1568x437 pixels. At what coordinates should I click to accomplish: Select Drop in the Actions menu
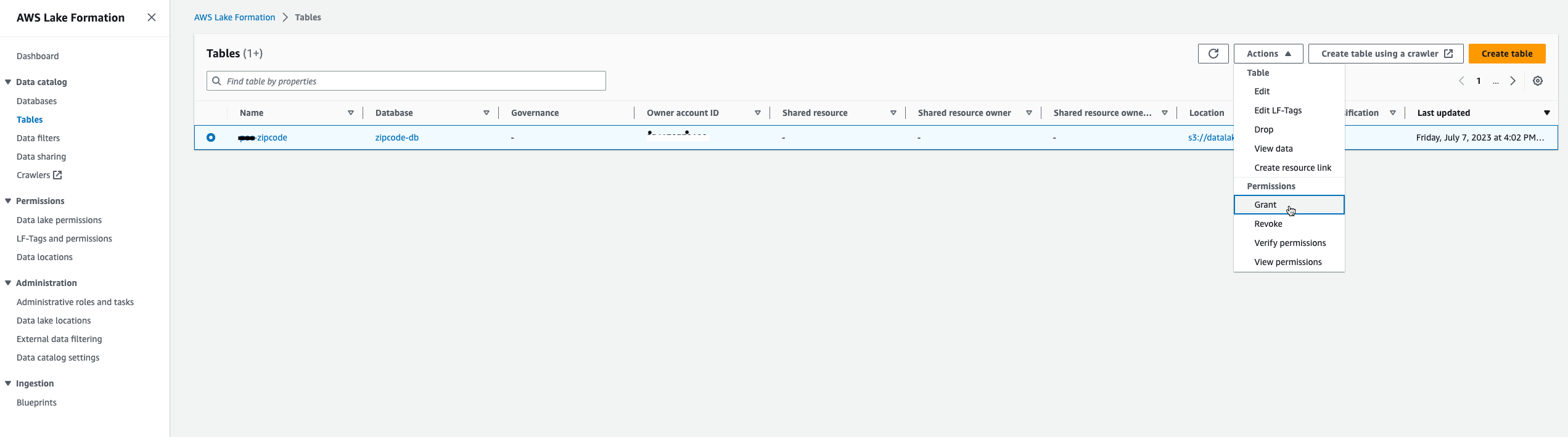pyautogui.click(x=1289, y=129)
